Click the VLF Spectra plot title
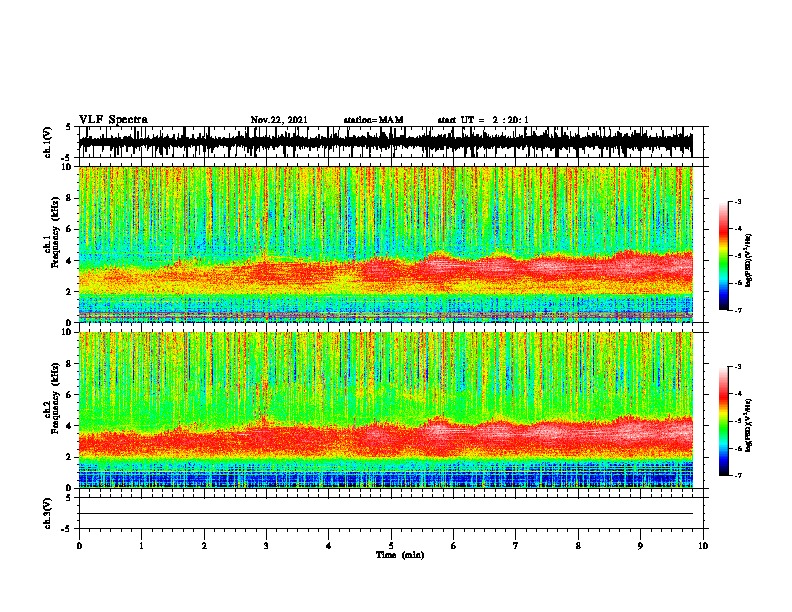Image resolution: width=792 pixels, height=612 pixels. (x=113, y=120)
